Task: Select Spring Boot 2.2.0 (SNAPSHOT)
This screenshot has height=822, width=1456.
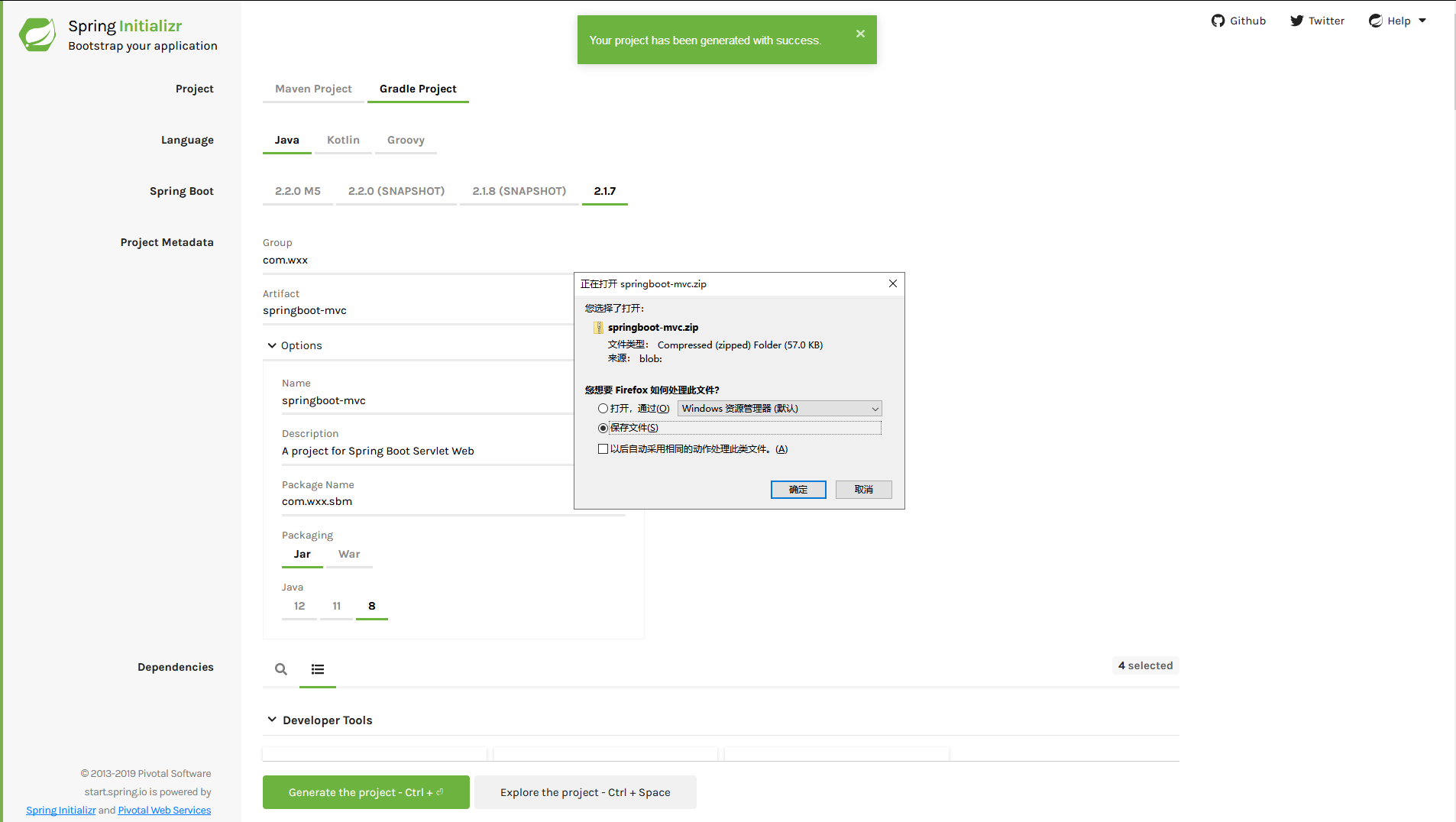Action: [396, 191]
